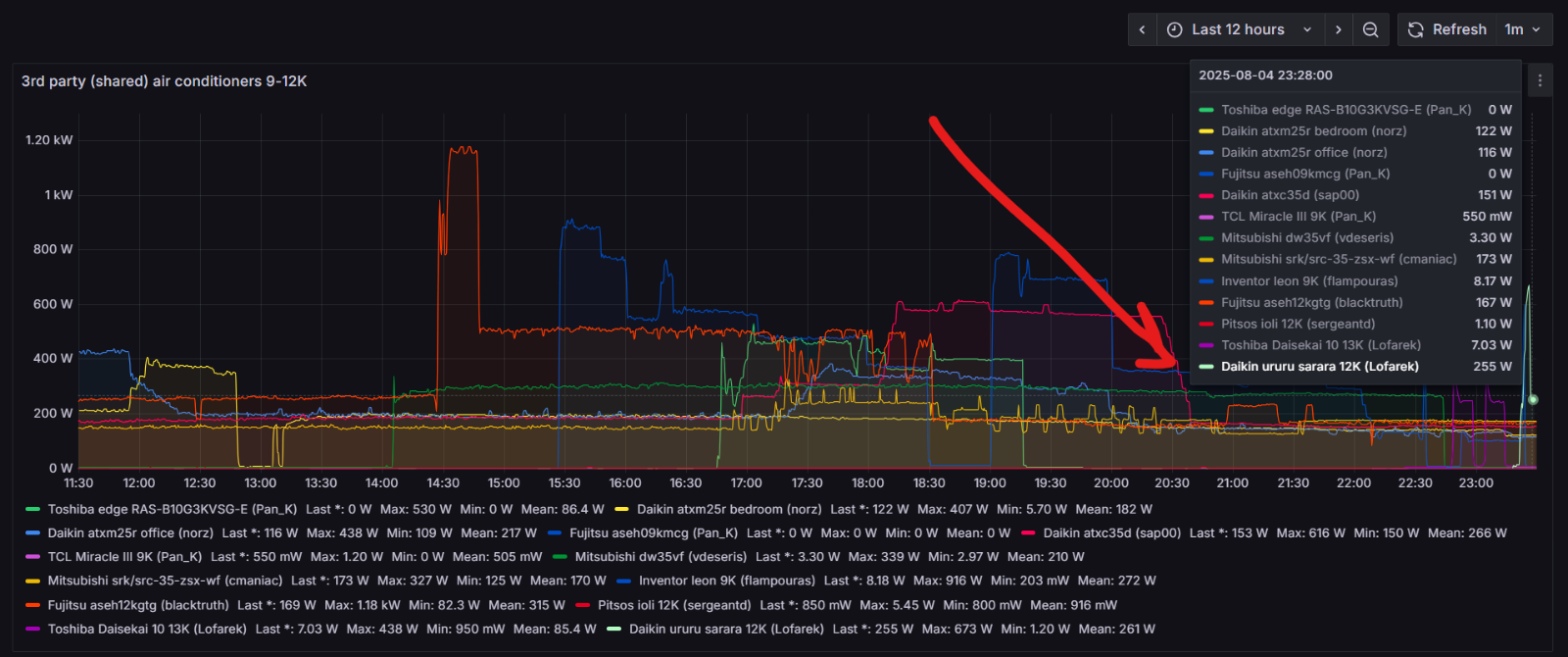Click the tooltip row TCL Miracle III 9K (Pan_K)
Viewport: 1568px width, 657px height.
click(1355, 217)
